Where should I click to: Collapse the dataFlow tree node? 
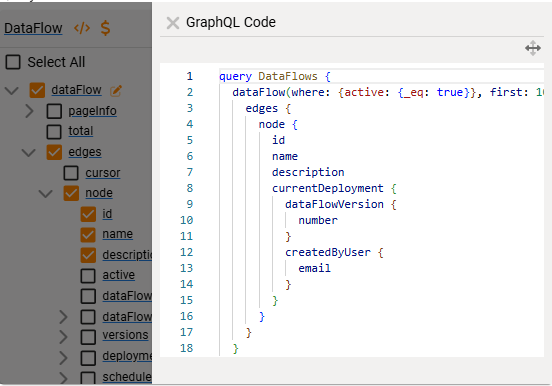(12, 91)
